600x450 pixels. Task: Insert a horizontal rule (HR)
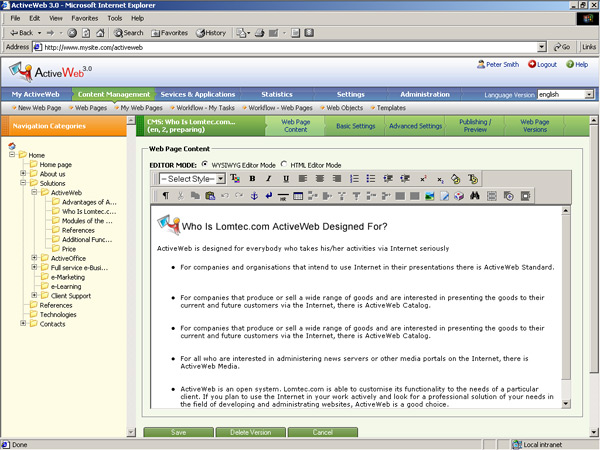(283, 197)
